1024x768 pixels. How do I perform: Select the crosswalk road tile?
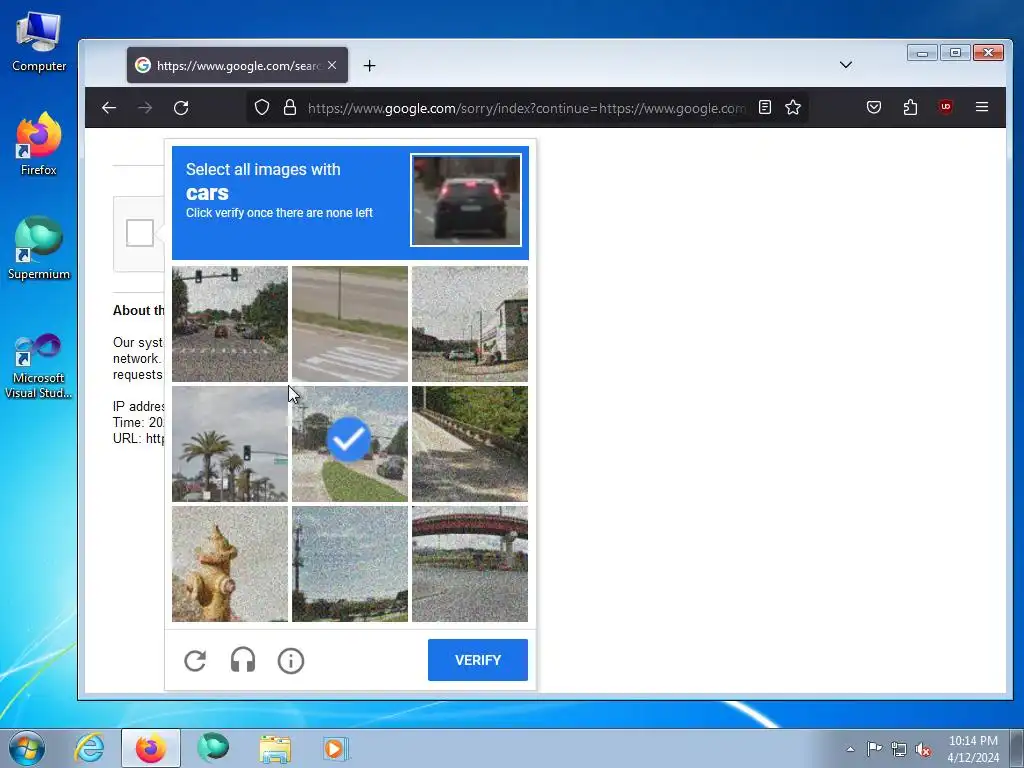(x=350, y=324)
